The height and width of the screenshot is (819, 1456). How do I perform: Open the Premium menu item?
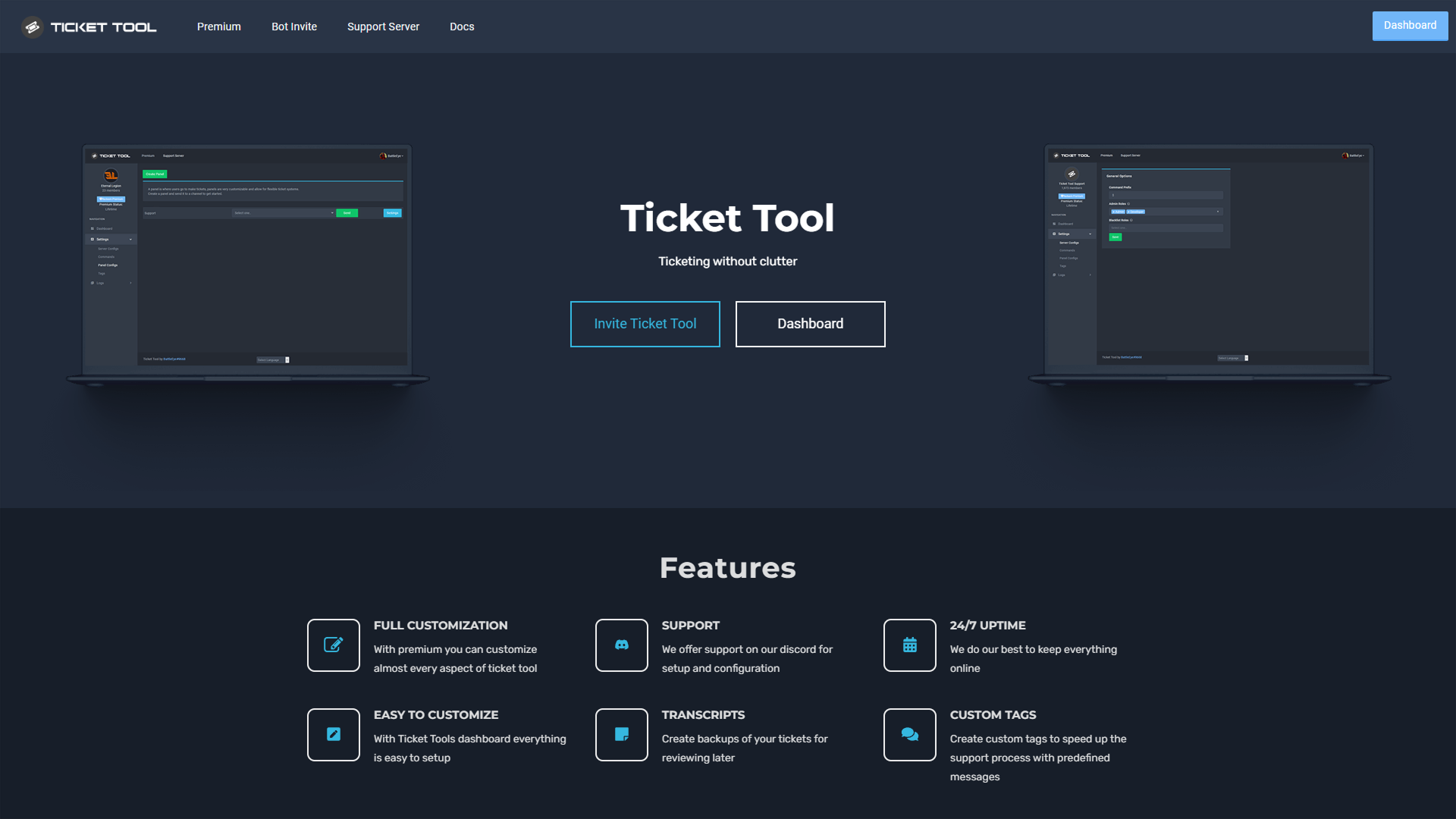[218, 26]
